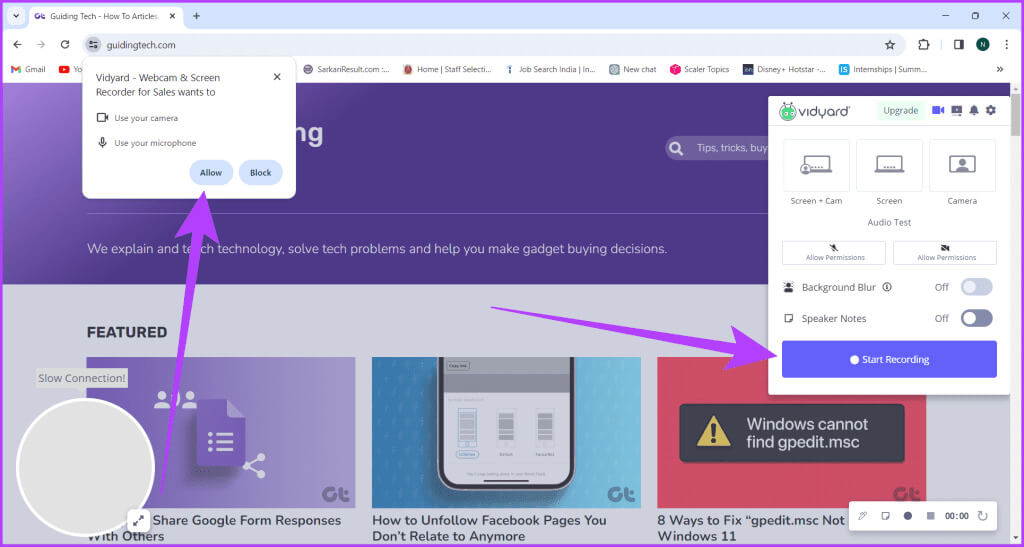The image size is (1024, 547).
Task: Click Start Recording button
Action: pyautogui.click(x=889, y=359)
